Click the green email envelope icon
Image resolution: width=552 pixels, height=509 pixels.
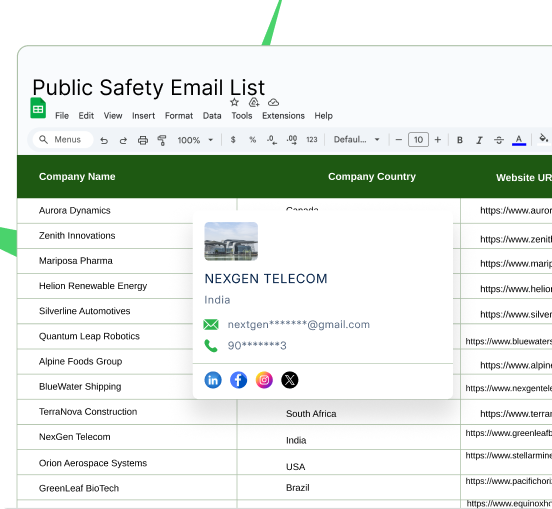point(211,325)
